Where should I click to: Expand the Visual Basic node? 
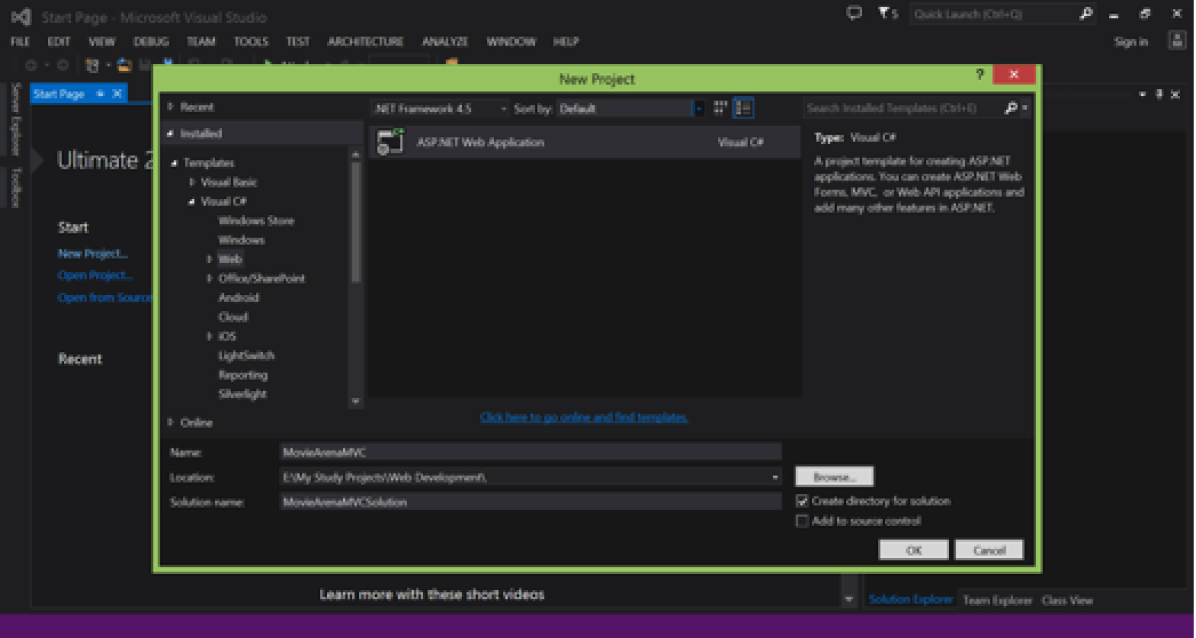191,182
